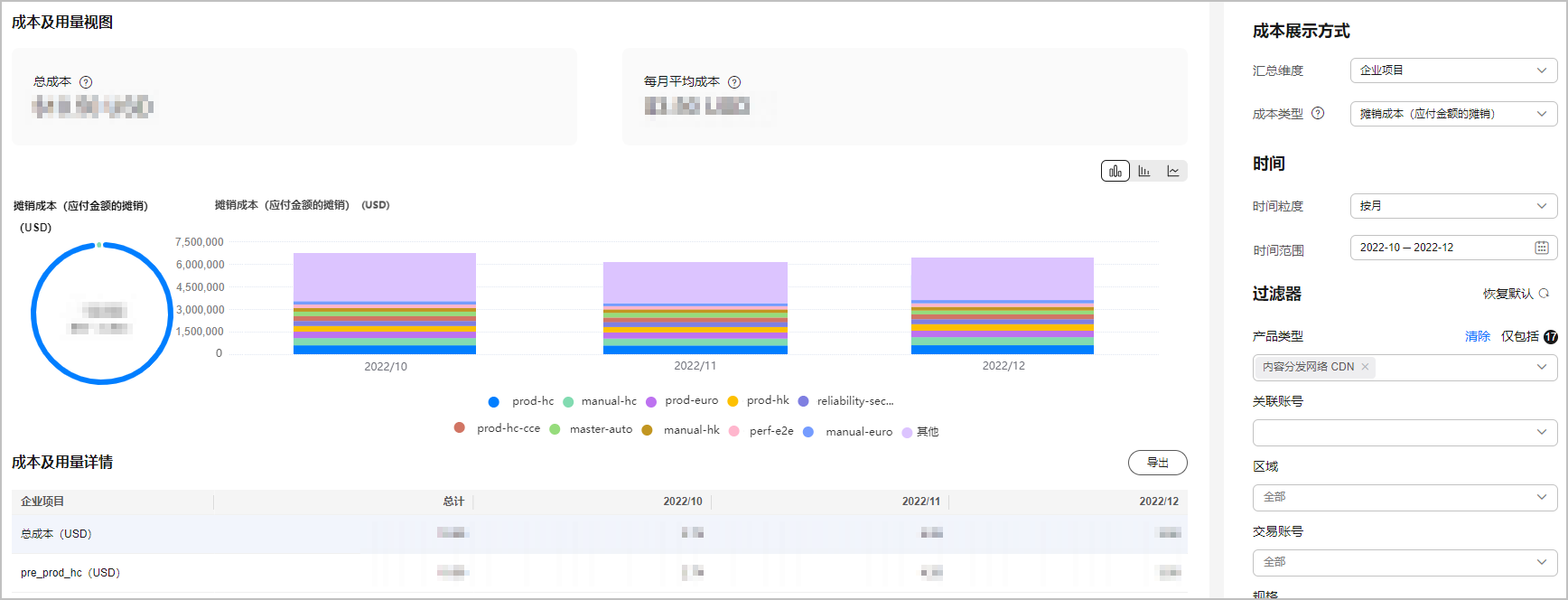Open the calendar icon in 时间范围 field
This screenshot has height=600, width=1568.
1542,248
